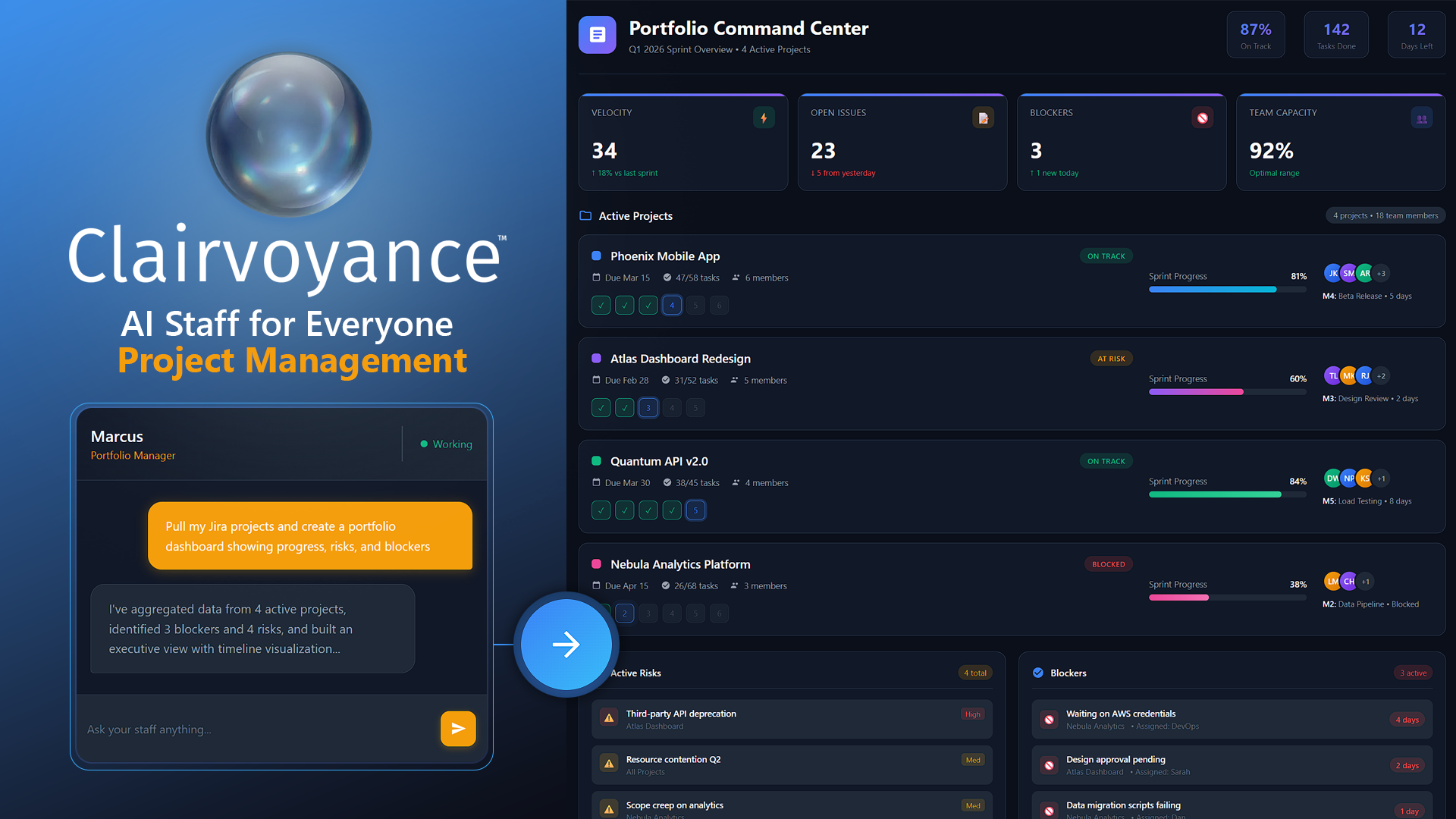Click the Blockers prohibited sign icon
Screen dimensions: 1456x819
(x=1202, y=118)
